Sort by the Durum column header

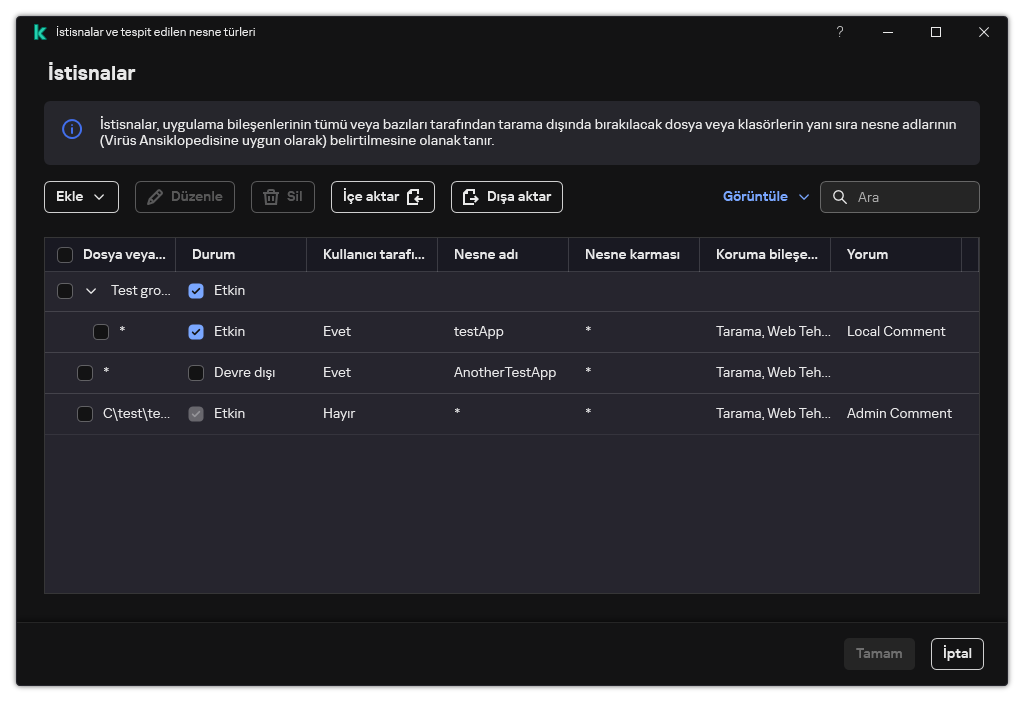pyautogui.click(x=214, y=255)
